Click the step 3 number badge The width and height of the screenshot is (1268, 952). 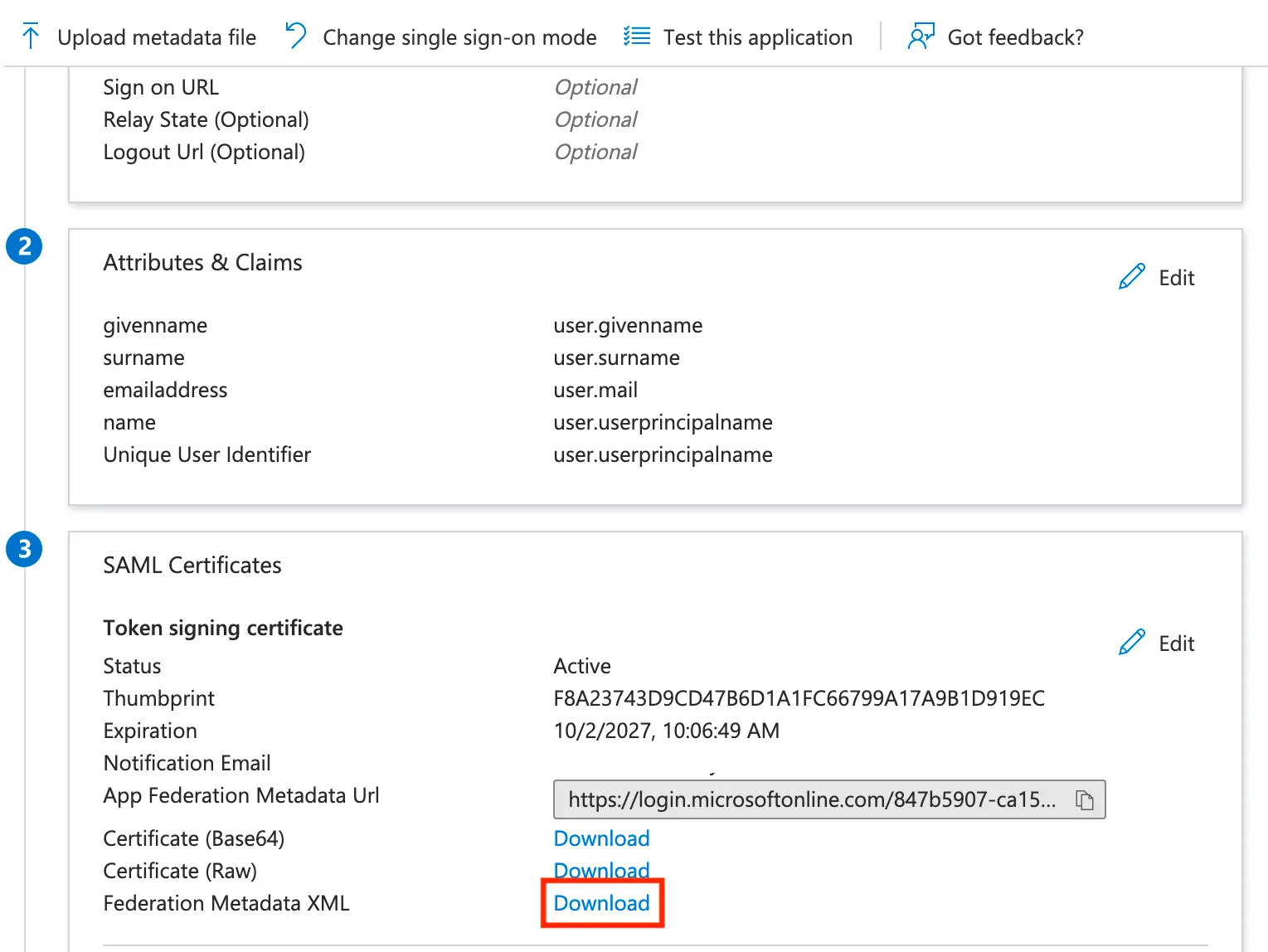click(x=24, y=549)
